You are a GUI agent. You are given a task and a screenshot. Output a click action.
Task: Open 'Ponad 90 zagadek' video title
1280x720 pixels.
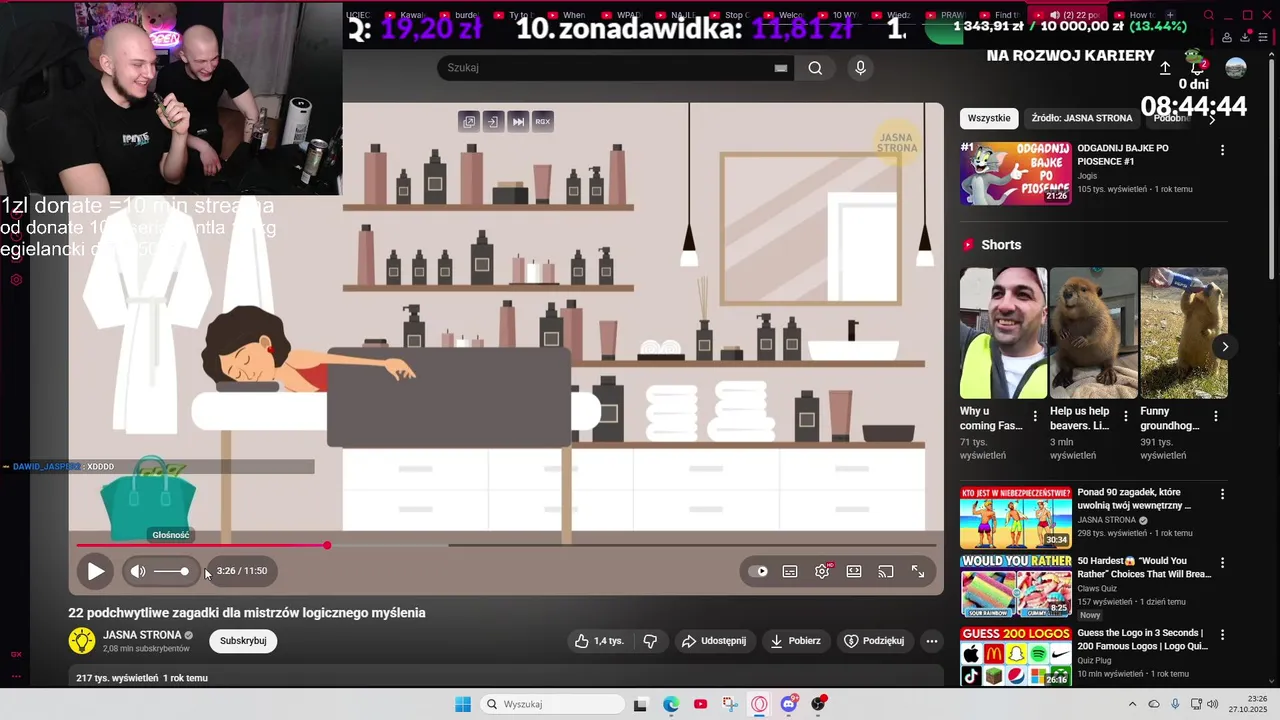pyautogui.click(x=1135, y=499)
